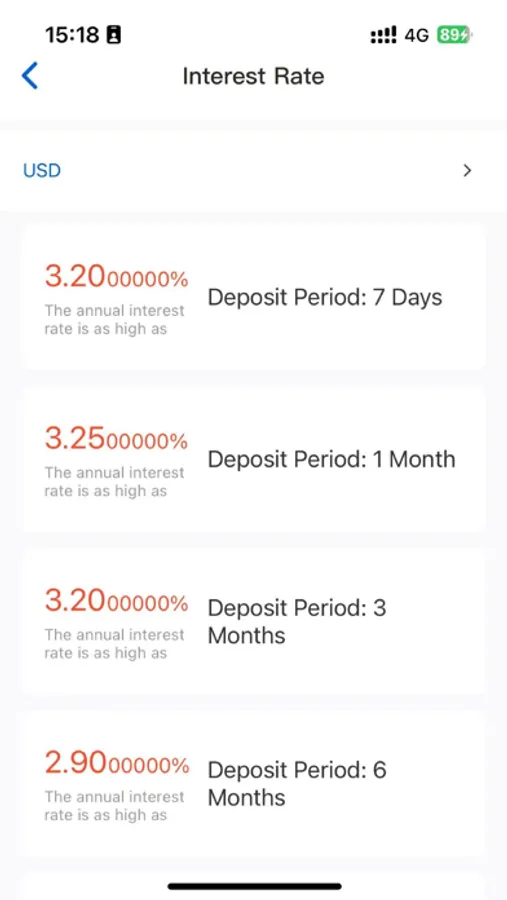Select the 1 Month deposit card

point(254,459)
